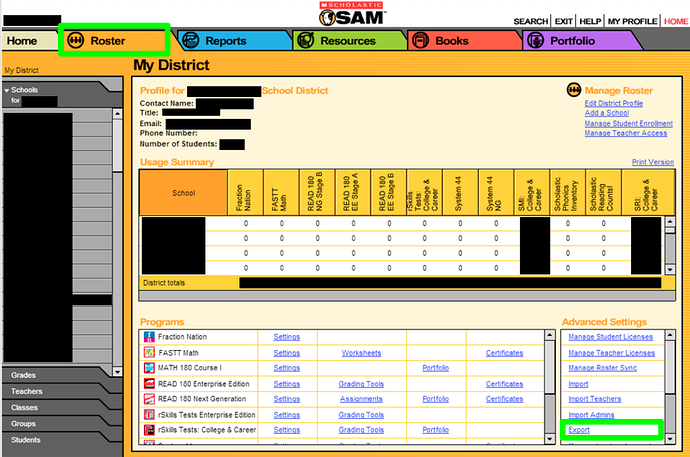Click the Manage Roster round icon
The height and width of the screenshot is (457, 690).
click(573, 90)
